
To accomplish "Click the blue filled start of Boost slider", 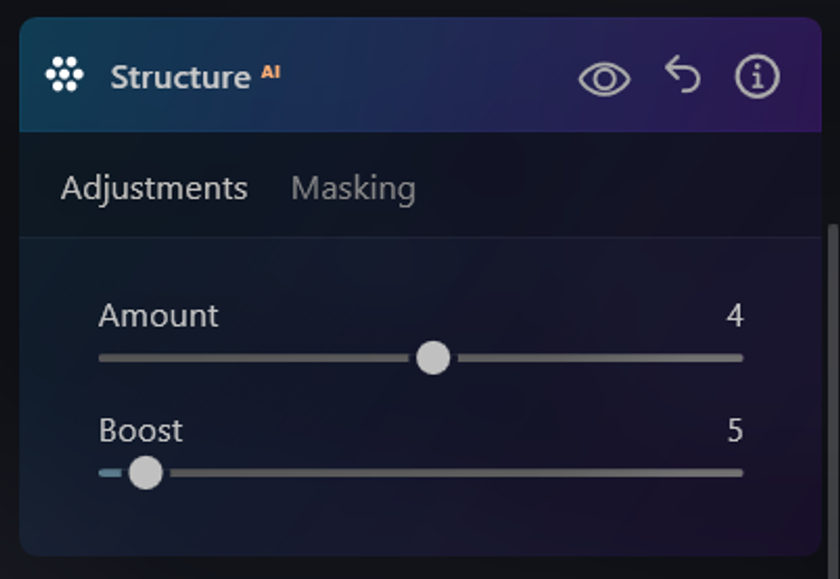I will (x=110, y=473).
